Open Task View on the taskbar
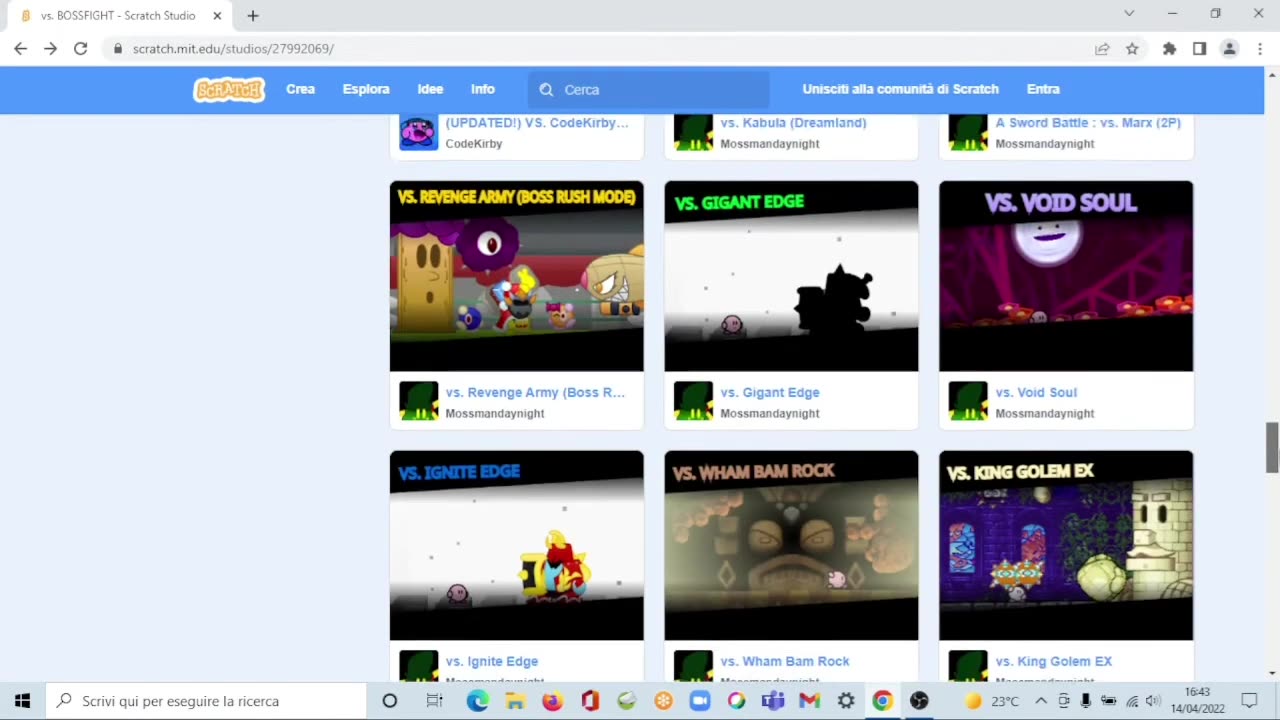 [x=434, y=701]
